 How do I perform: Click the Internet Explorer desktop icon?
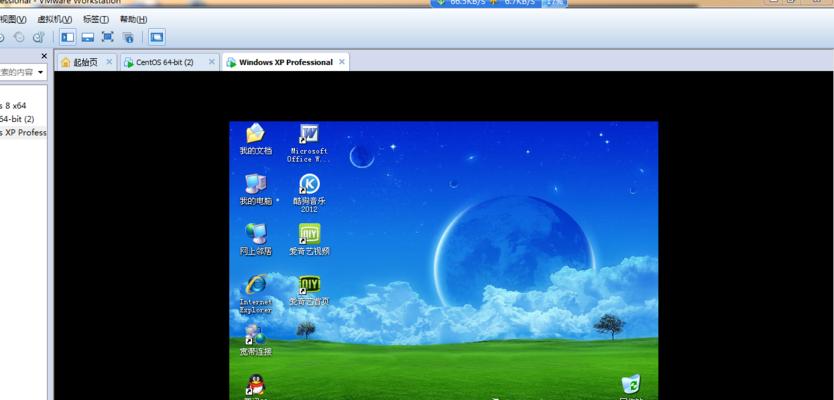[x=255, y=294]
